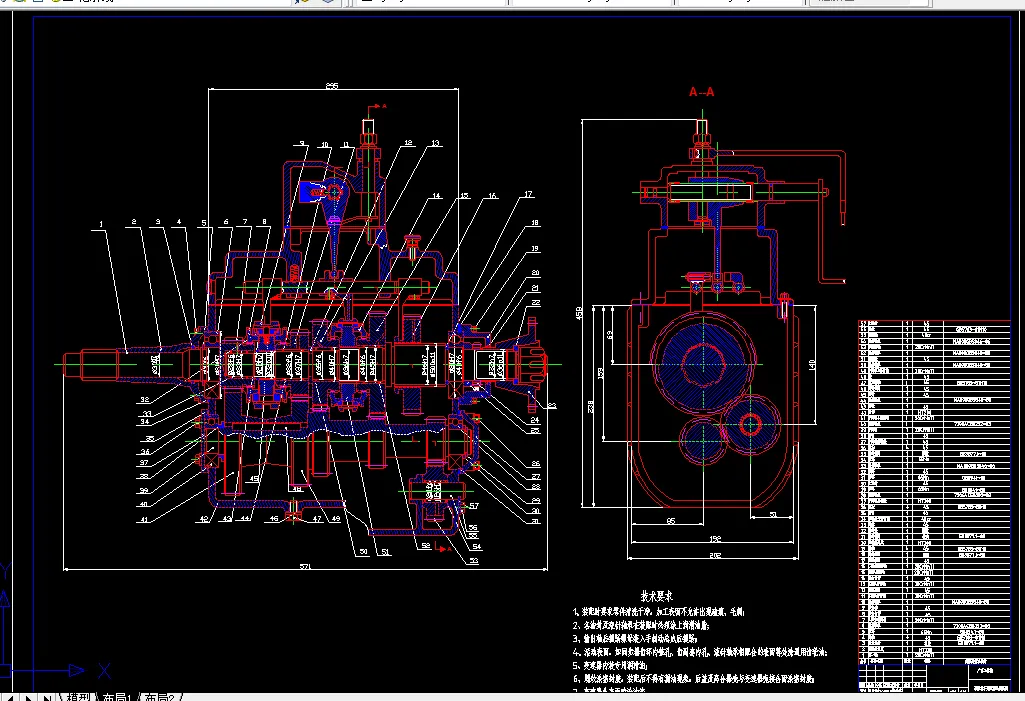Select the 技术要求 heading text
1025x701 pixels.
click(656, 596)
